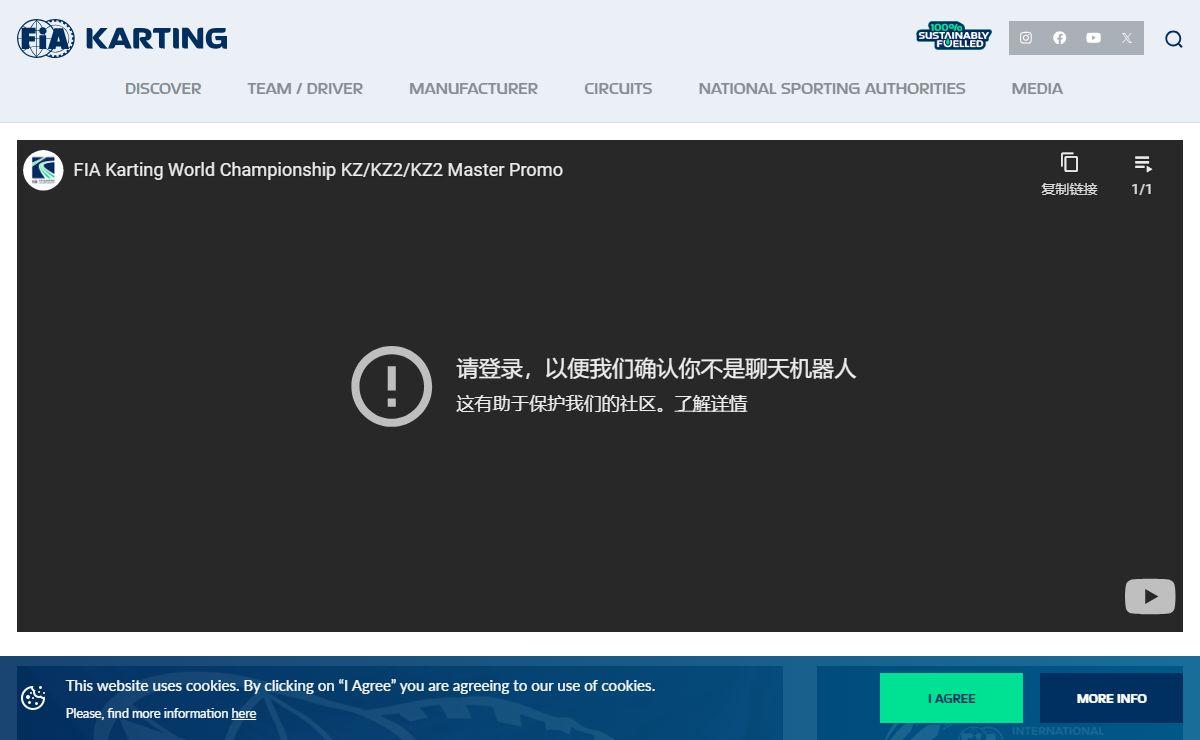Open the CIRCUITS menu
Viewport: 1200px width, 740px height.
point(618,89)
